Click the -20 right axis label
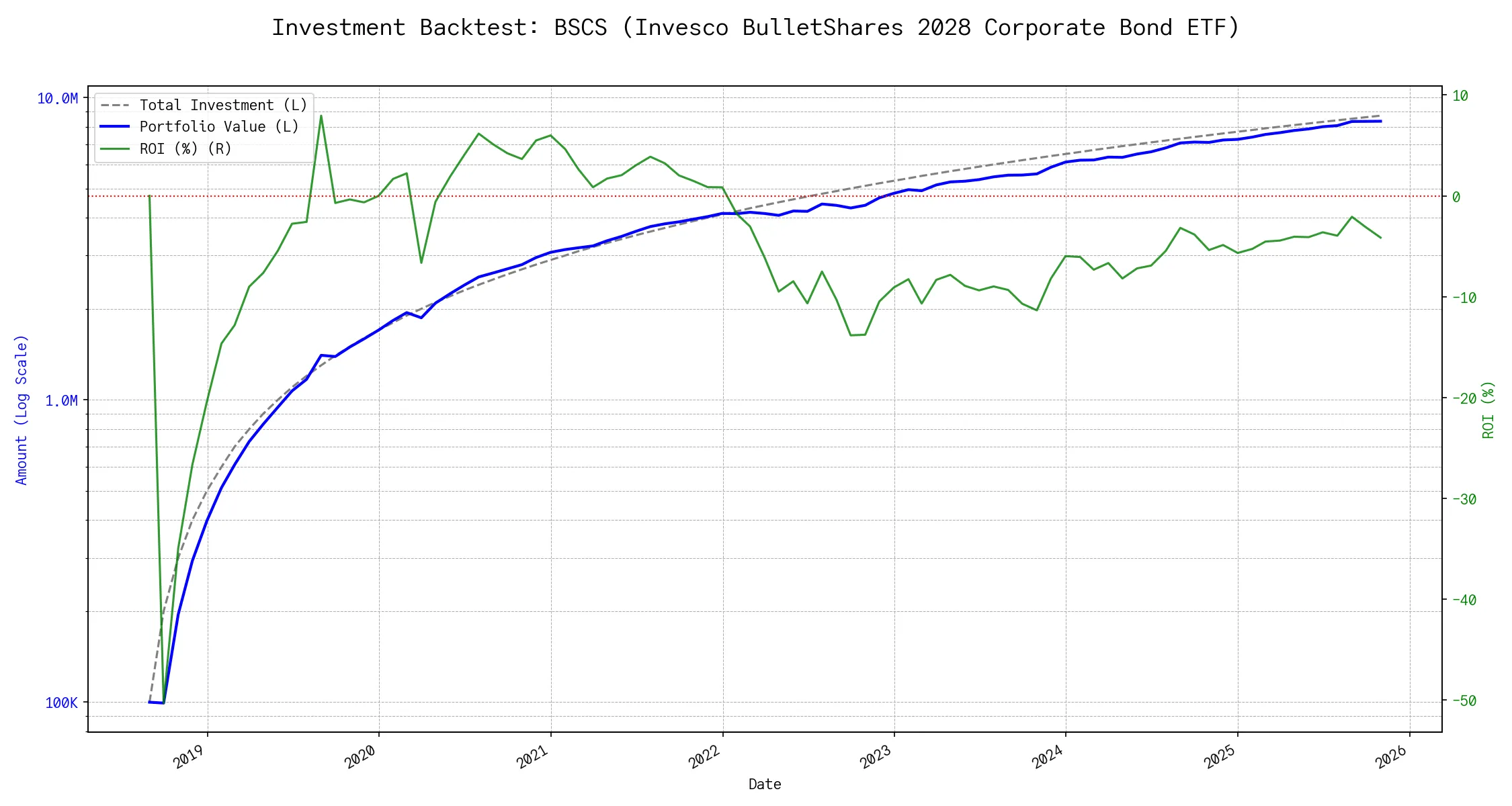 click(x=1464, y=399)
